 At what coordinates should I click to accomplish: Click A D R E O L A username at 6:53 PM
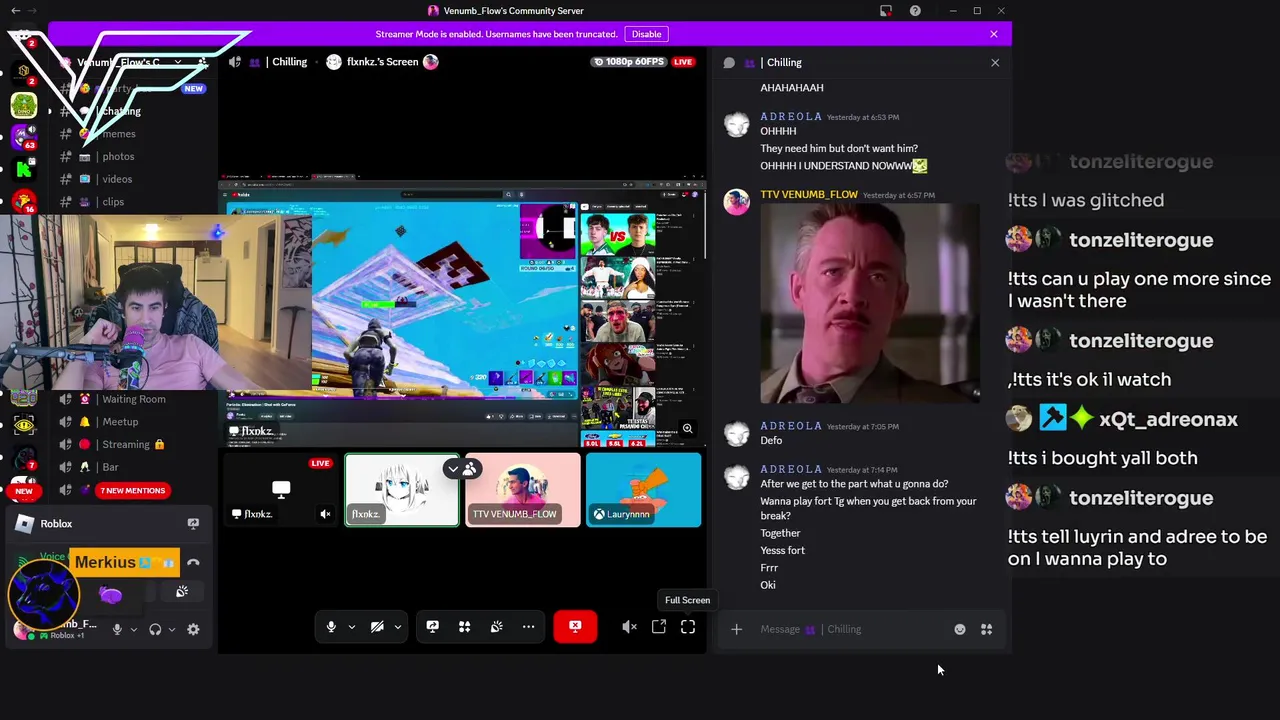tap(791, 116)
